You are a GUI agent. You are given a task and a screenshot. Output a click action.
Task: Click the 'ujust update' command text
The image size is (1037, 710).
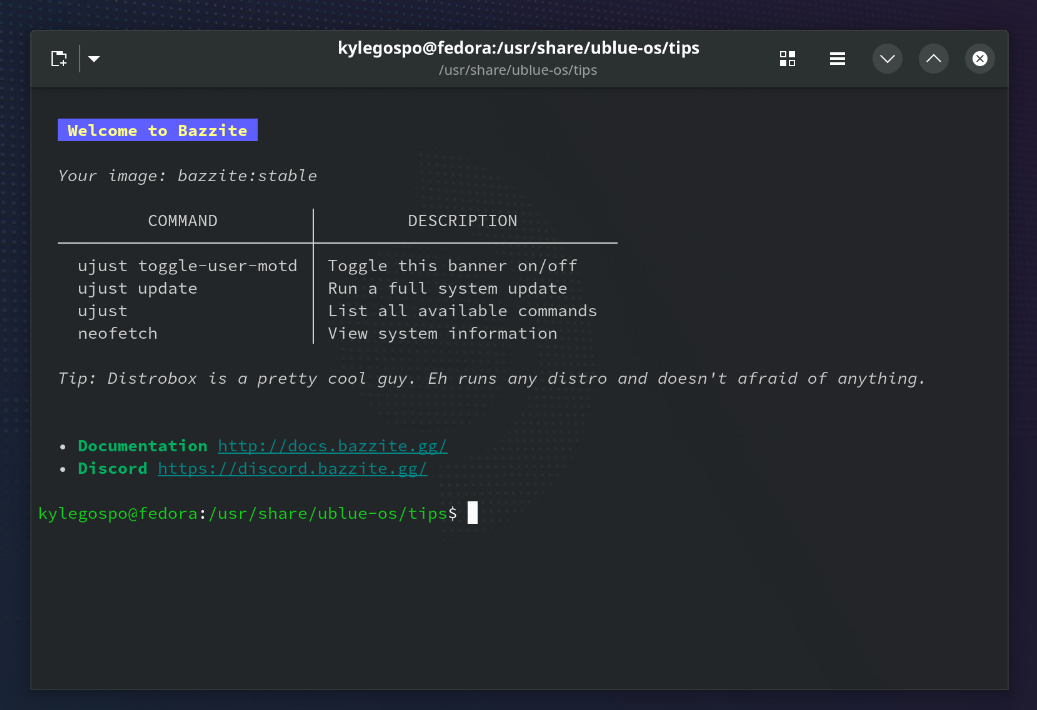137,288
